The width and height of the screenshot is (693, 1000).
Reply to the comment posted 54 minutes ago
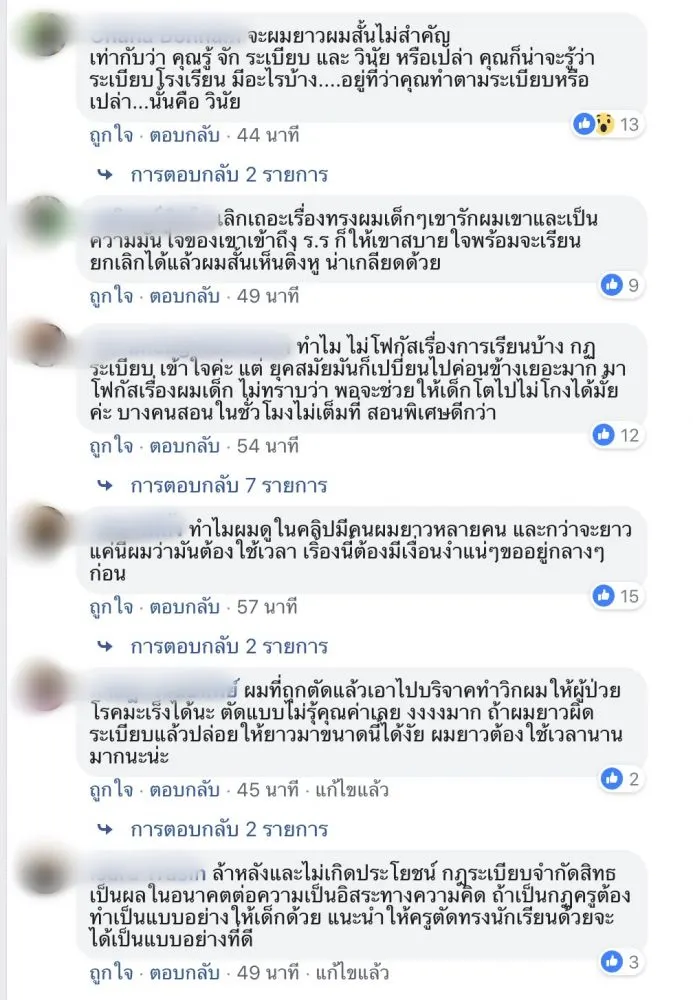click(x=184, y=446)
